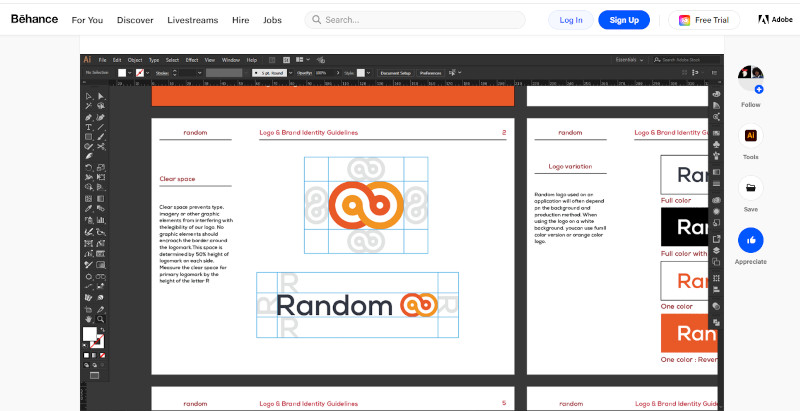This screenshot has width=800, height=411.
Task: Open the stroke color dropdown arrow
Action: tap(147, 73)
